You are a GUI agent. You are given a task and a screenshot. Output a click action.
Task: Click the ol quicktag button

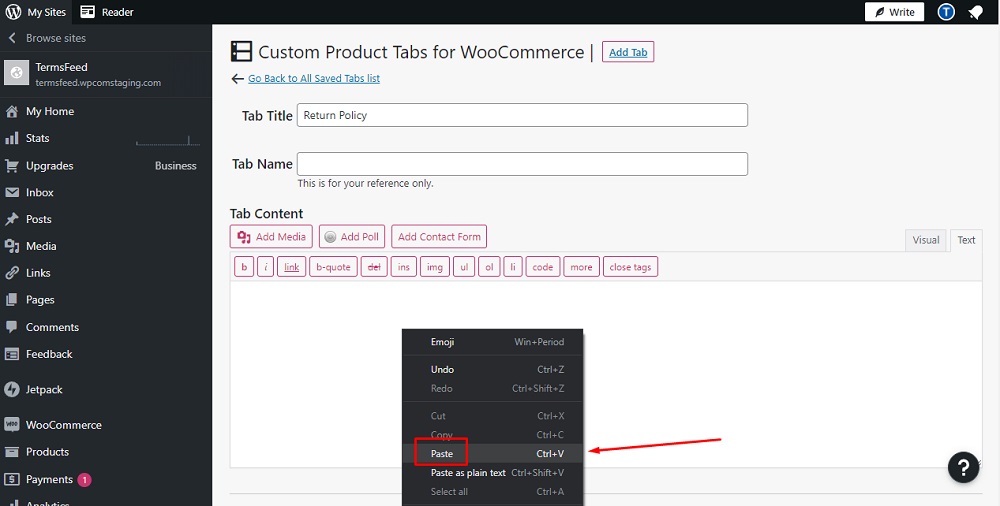coord(489,267)
